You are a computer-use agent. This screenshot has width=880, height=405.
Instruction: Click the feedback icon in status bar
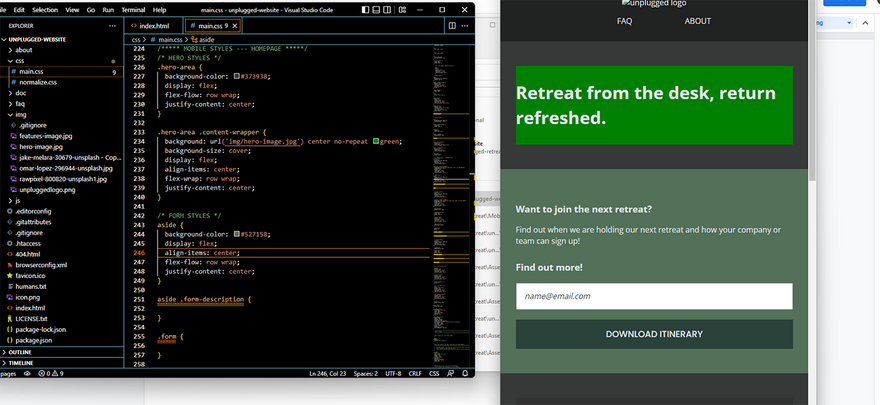451,373
